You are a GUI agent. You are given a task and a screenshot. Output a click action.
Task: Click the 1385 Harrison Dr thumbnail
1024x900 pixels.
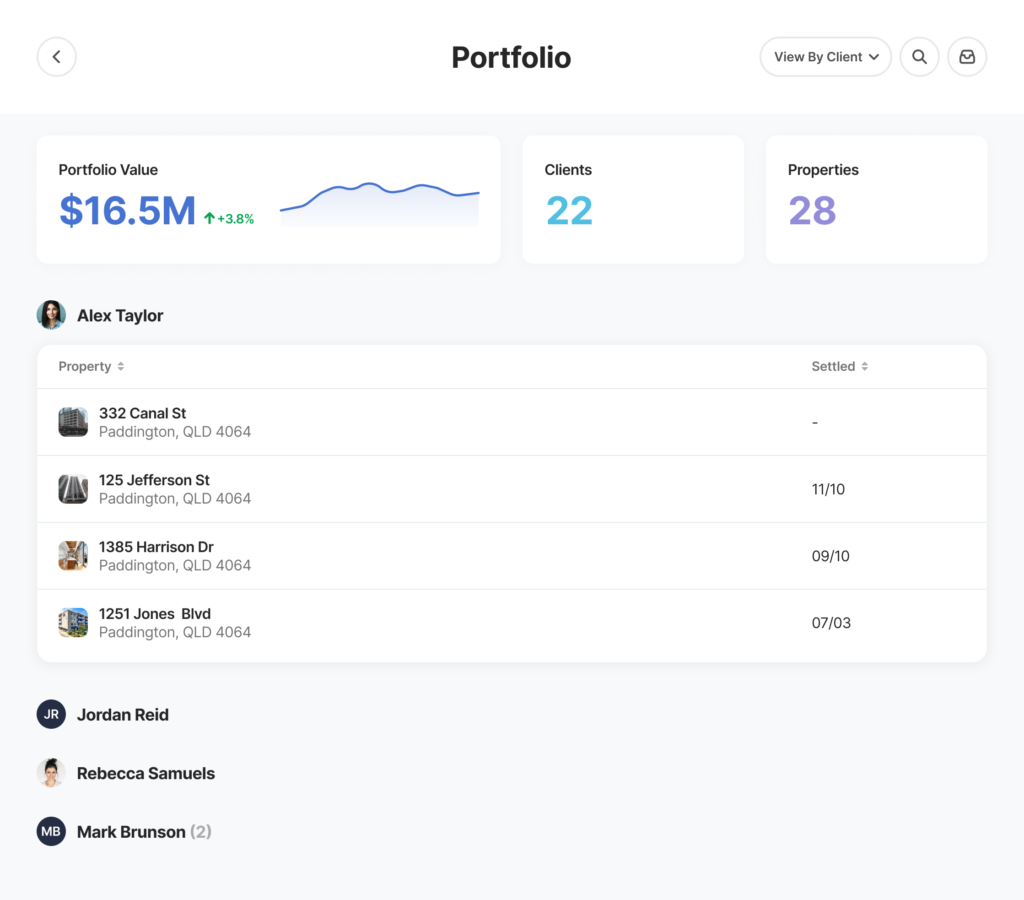tap(73, 556)
